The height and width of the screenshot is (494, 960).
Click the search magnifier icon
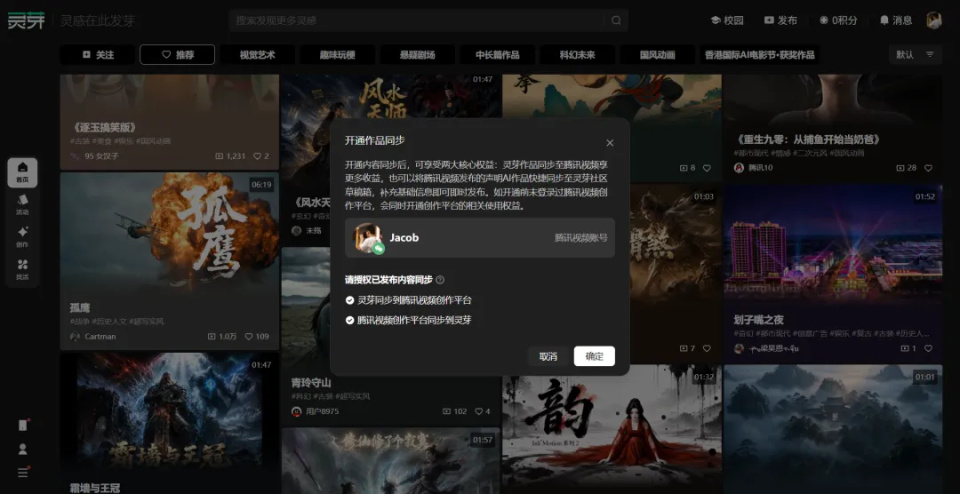coord(616,21)
